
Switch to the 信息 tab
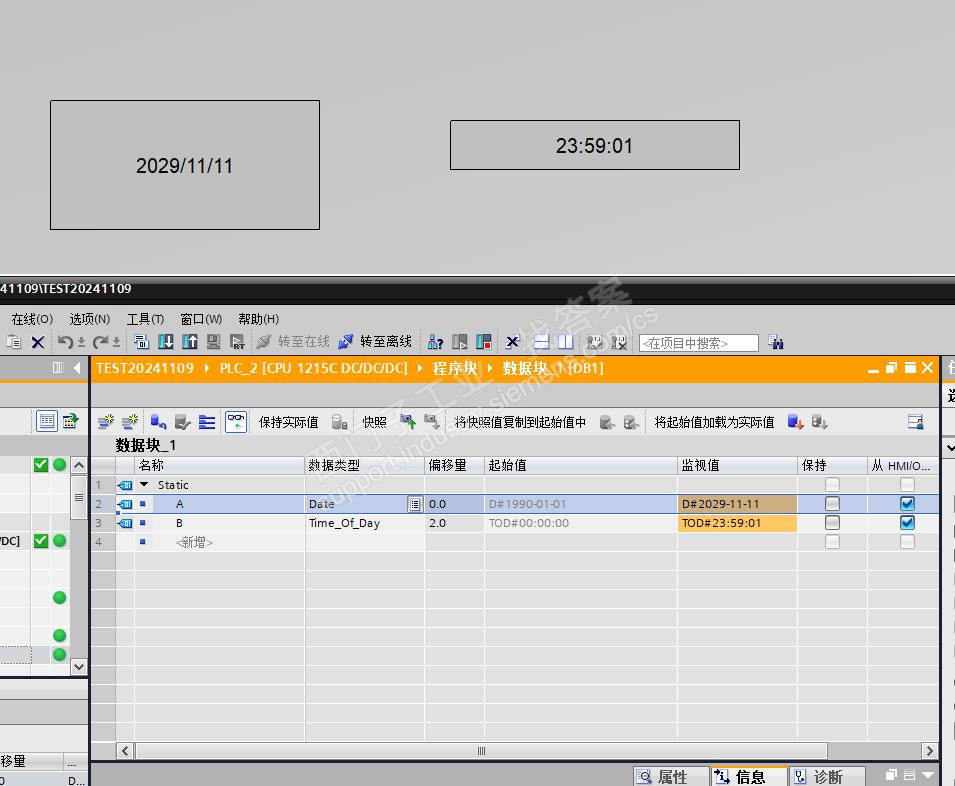pos(749,776)
